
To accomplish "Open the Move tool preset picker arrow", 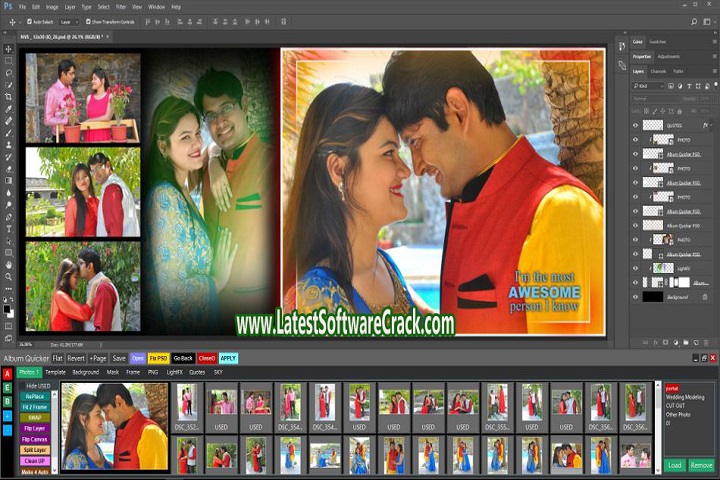I will [x=19, y=22].
